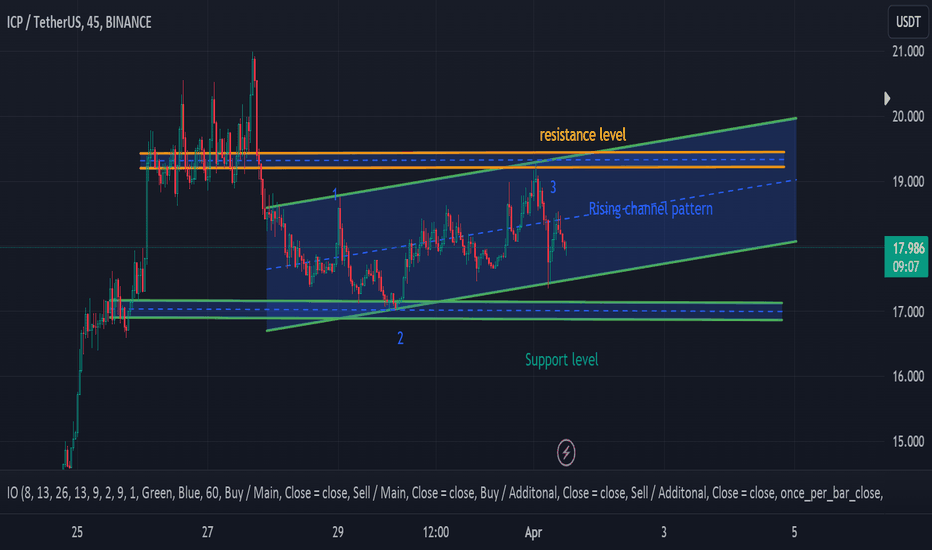Screen dimensions: 932x550
Task: Click the '3' date on time axis
Action: (x=664, y=532)
